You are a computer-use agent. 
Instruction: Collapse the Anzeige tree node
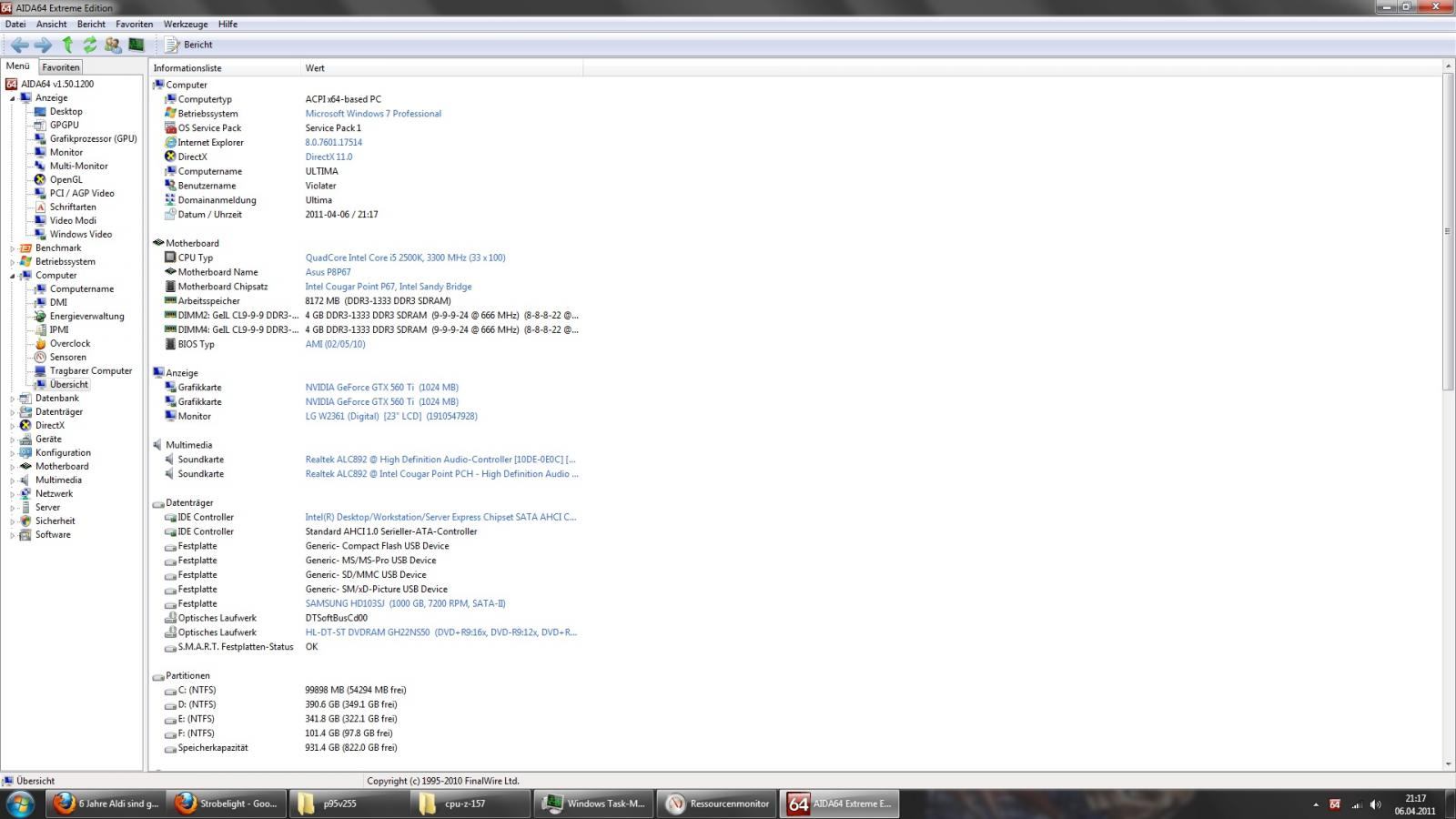13,98
